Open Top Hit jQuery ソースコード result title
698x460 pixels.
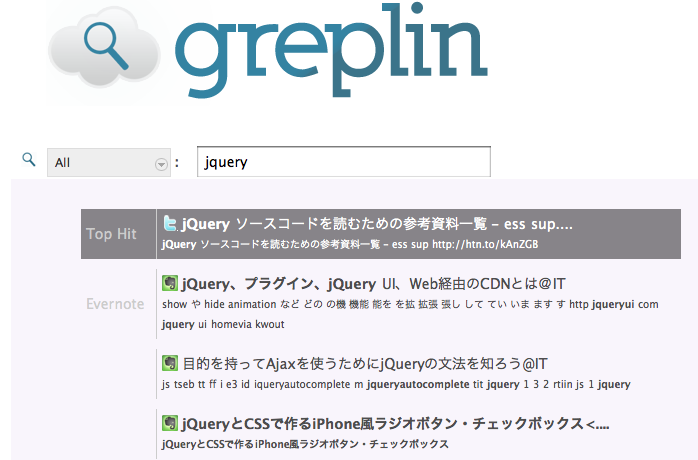377,224
